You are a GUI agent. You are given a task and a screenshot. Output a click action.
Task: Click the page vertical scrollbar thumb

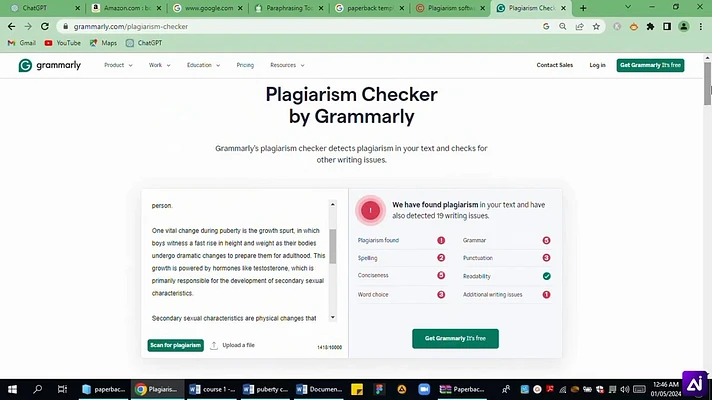coord(707,84)
